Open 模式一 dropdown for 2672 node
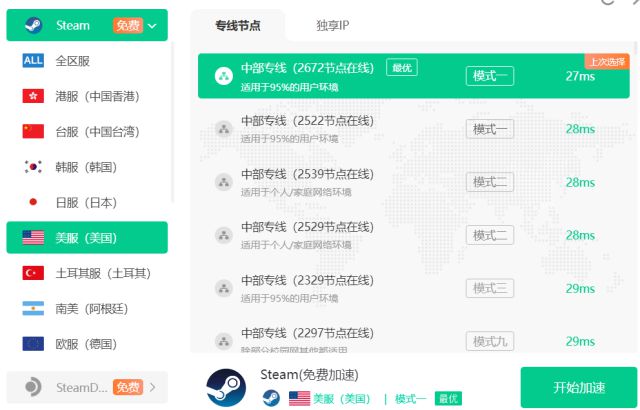The image size is (640, 410). (x=490, y=76)
